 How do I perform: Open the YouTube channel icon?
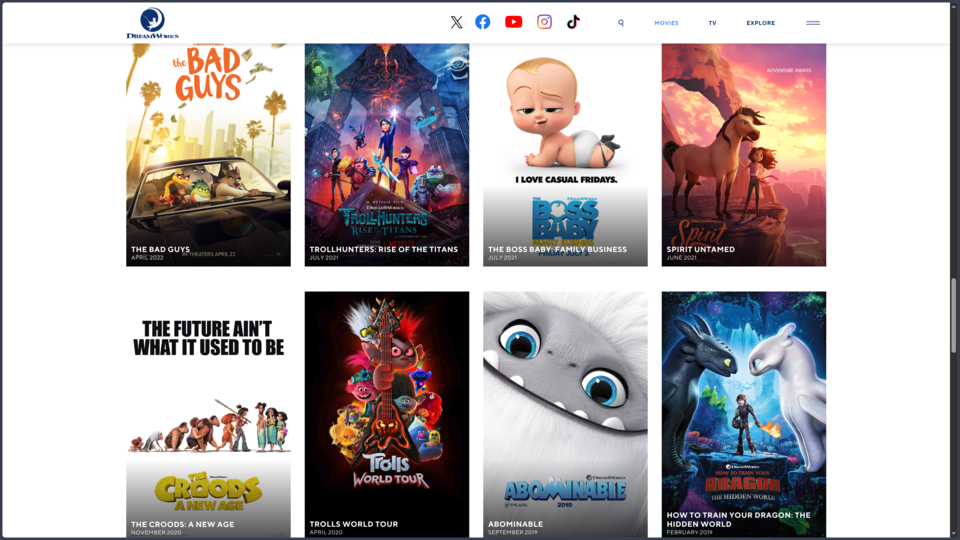click(x=513, y=22)
